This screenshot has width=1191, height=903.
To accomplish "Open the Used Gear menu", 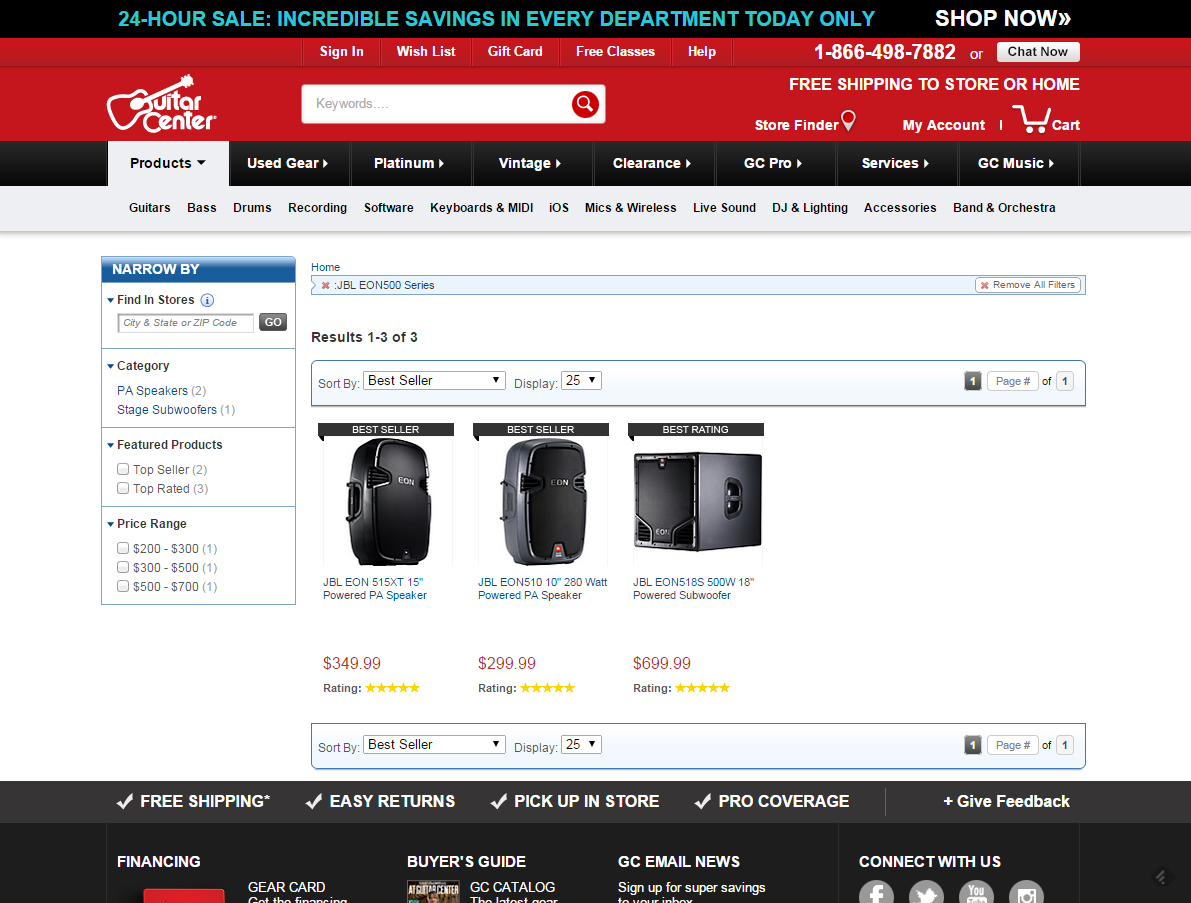I will 287,163.
